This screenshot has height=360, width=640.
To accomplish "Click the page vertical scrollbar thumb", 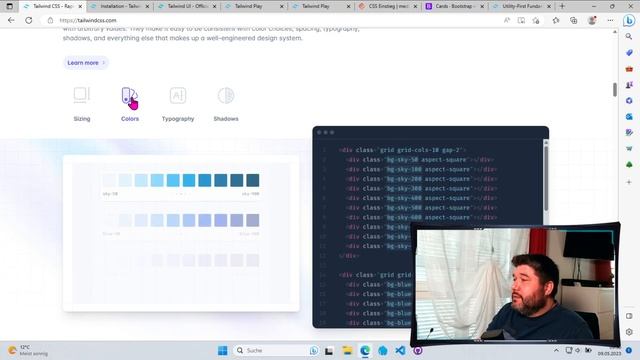I will click(615, 89).
